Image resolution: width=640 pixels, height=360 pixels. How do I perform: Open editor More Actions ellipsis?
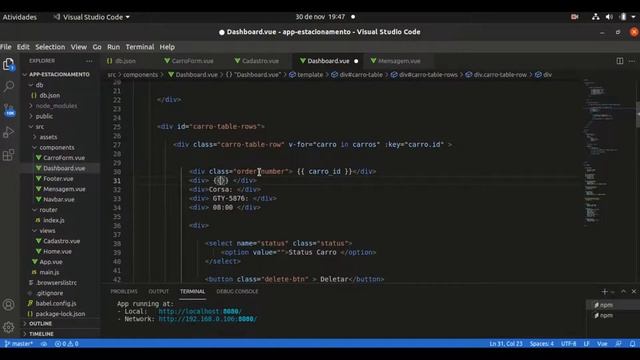(632, 61)
